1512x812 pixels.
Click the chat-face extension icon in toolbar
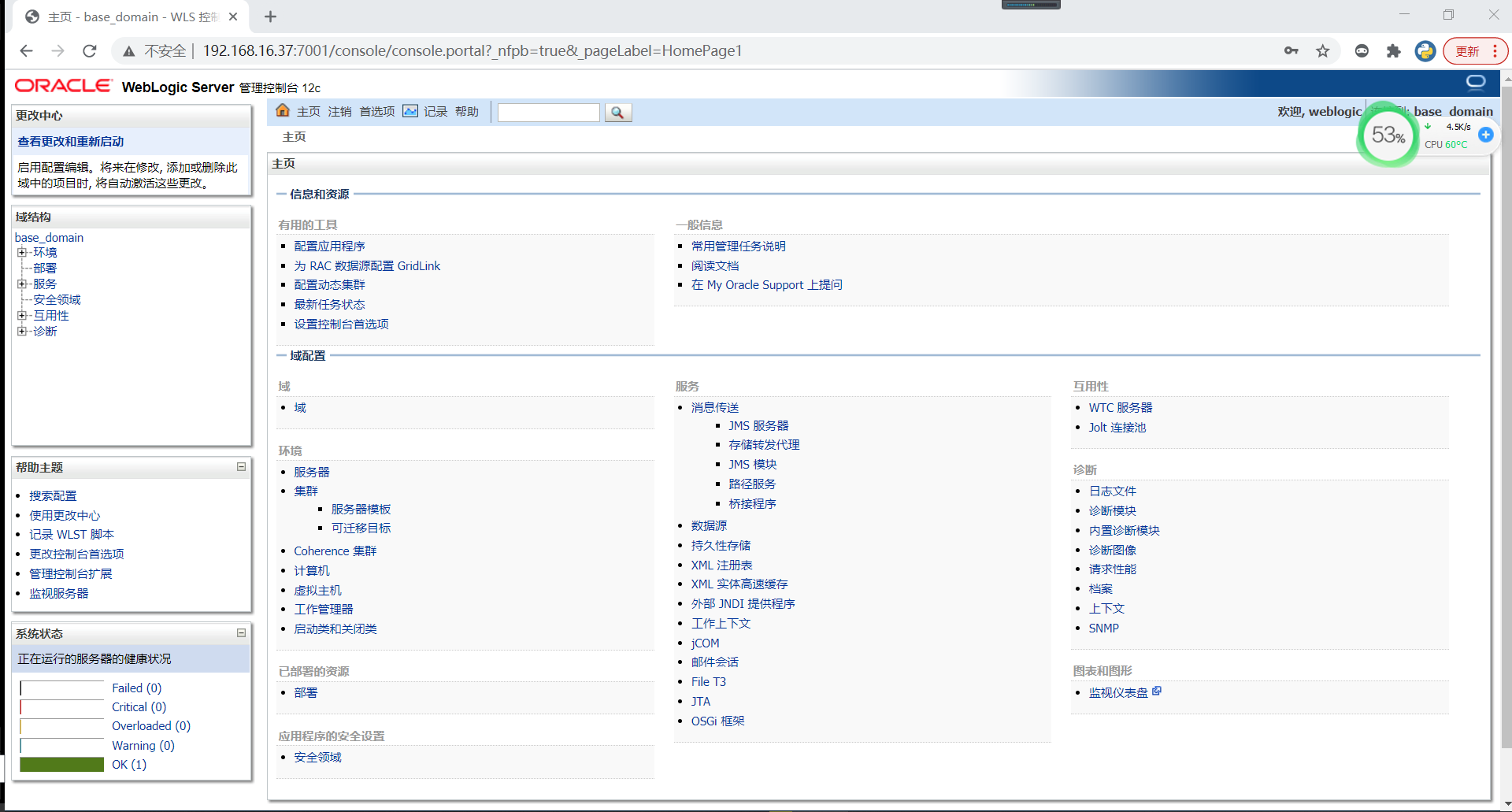[1362, 51]
